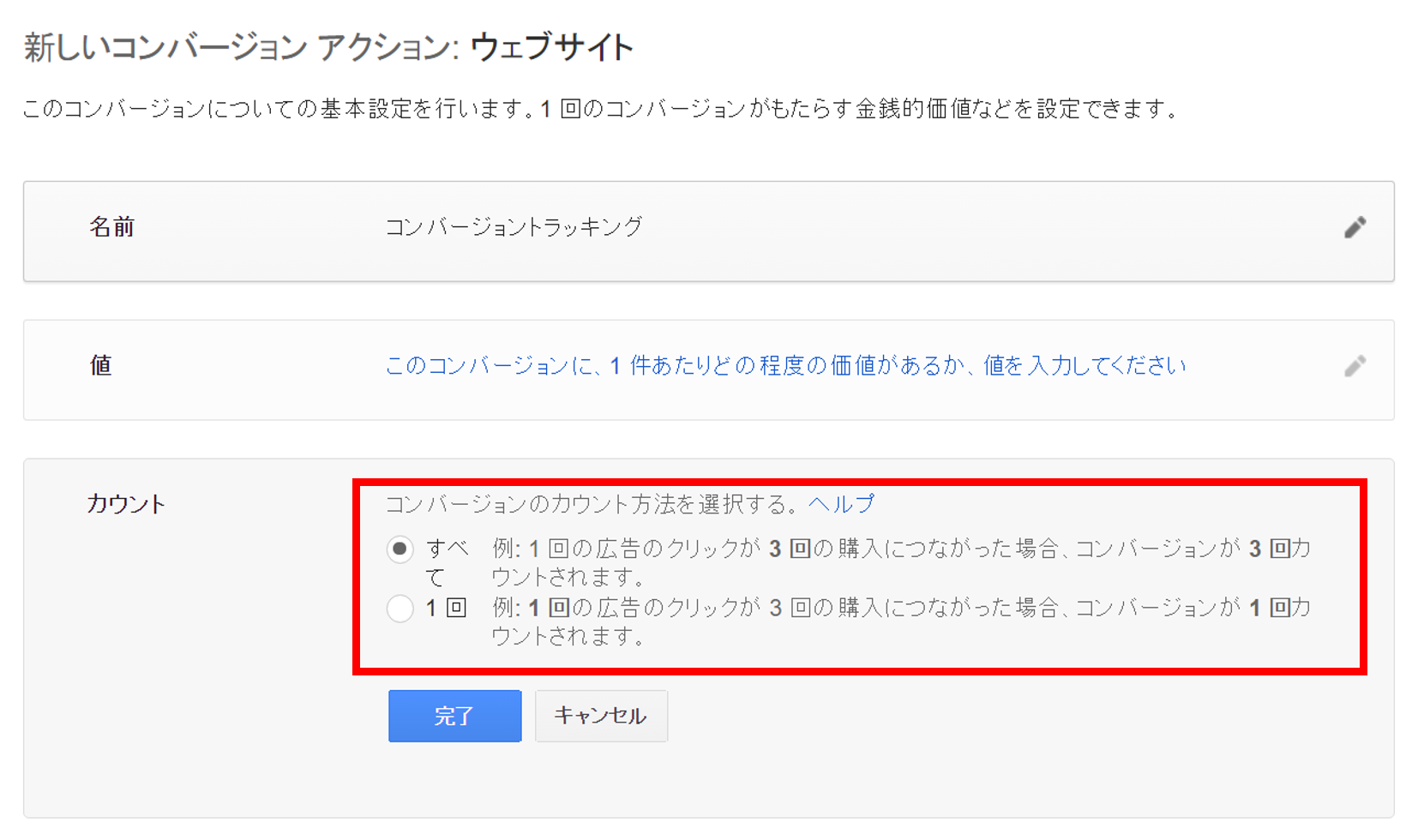Select the 1 回 radio button
Screen dimensions: 1418x840
tap(400, 609)
